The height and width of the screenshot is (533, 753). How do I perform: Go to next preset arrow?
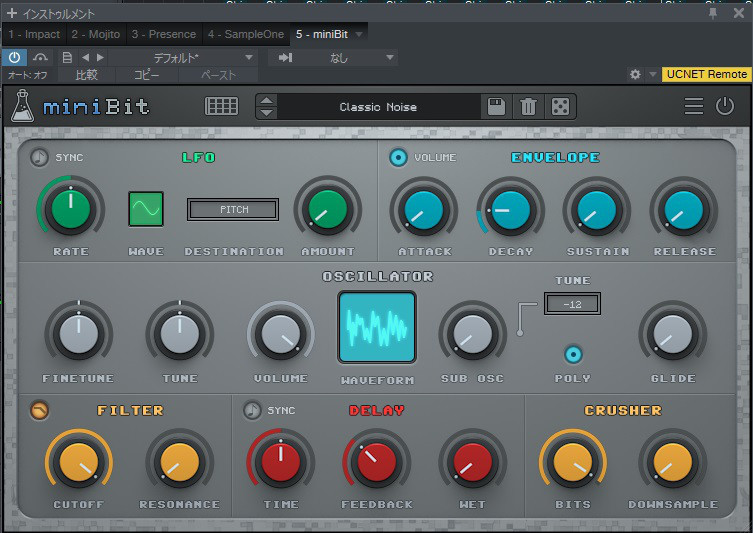pyautogui.click(x=100, y=58)
